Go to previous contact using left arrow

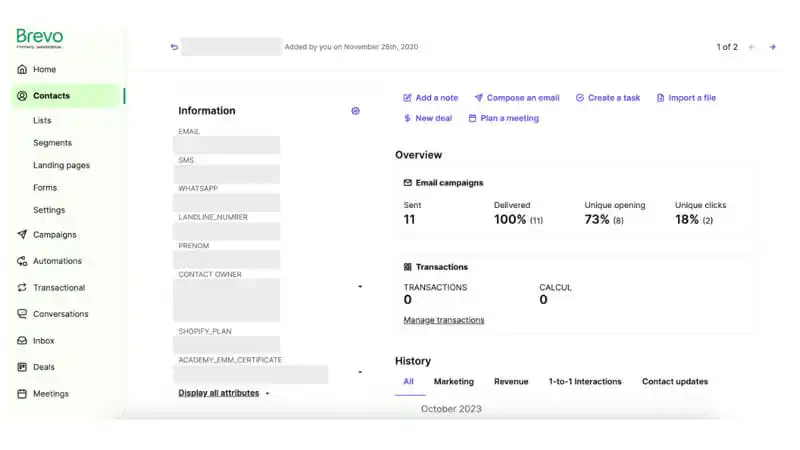click(x=752, y=47)
